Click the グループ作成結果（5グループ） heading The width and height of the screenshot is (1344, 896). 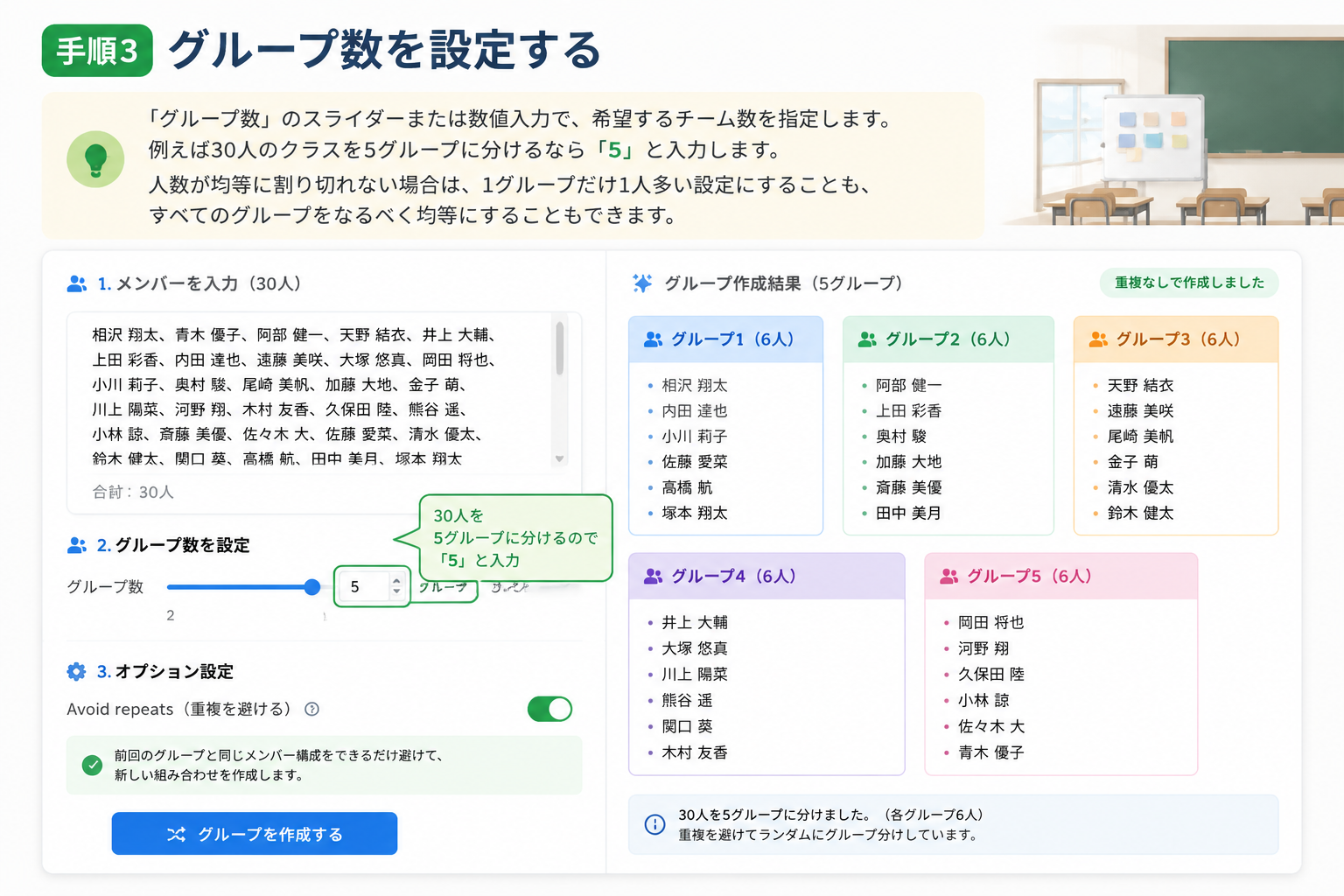coord(783,283)
